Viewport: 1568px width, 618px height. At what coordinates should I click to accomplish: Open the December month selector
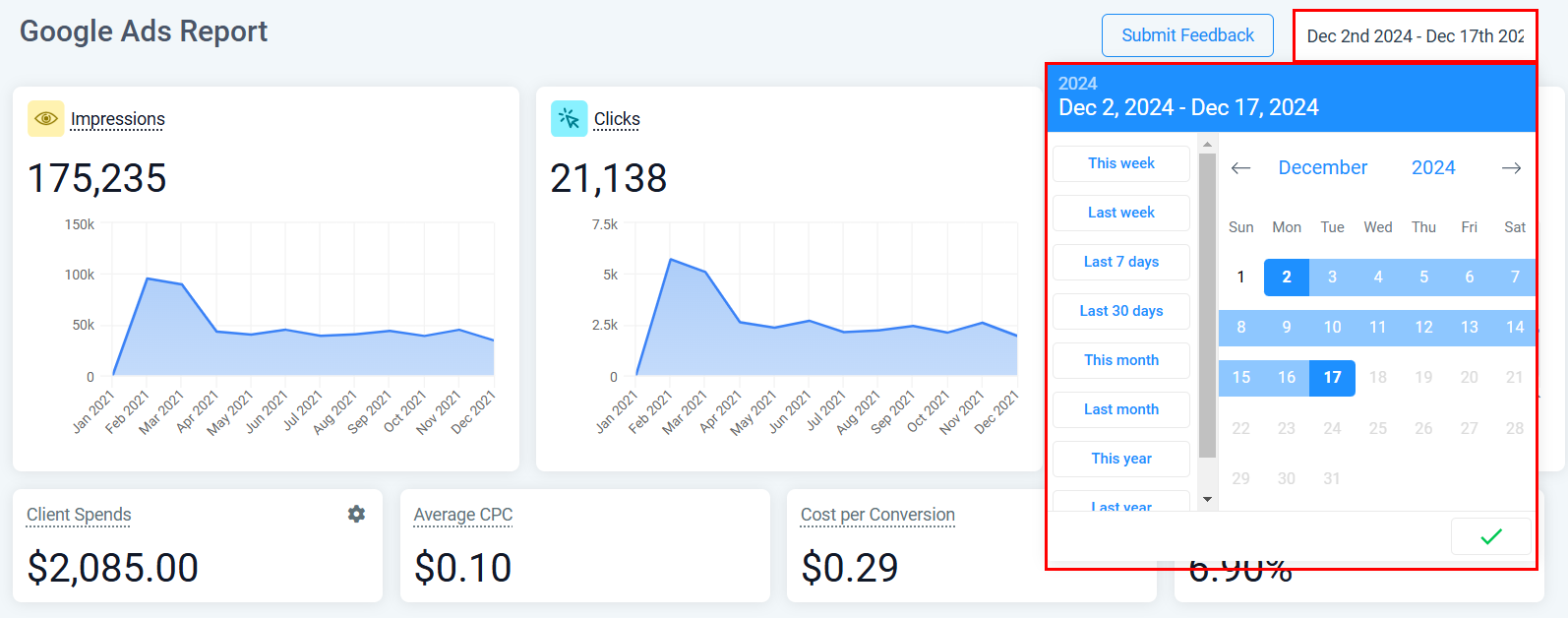point(1322,168)
